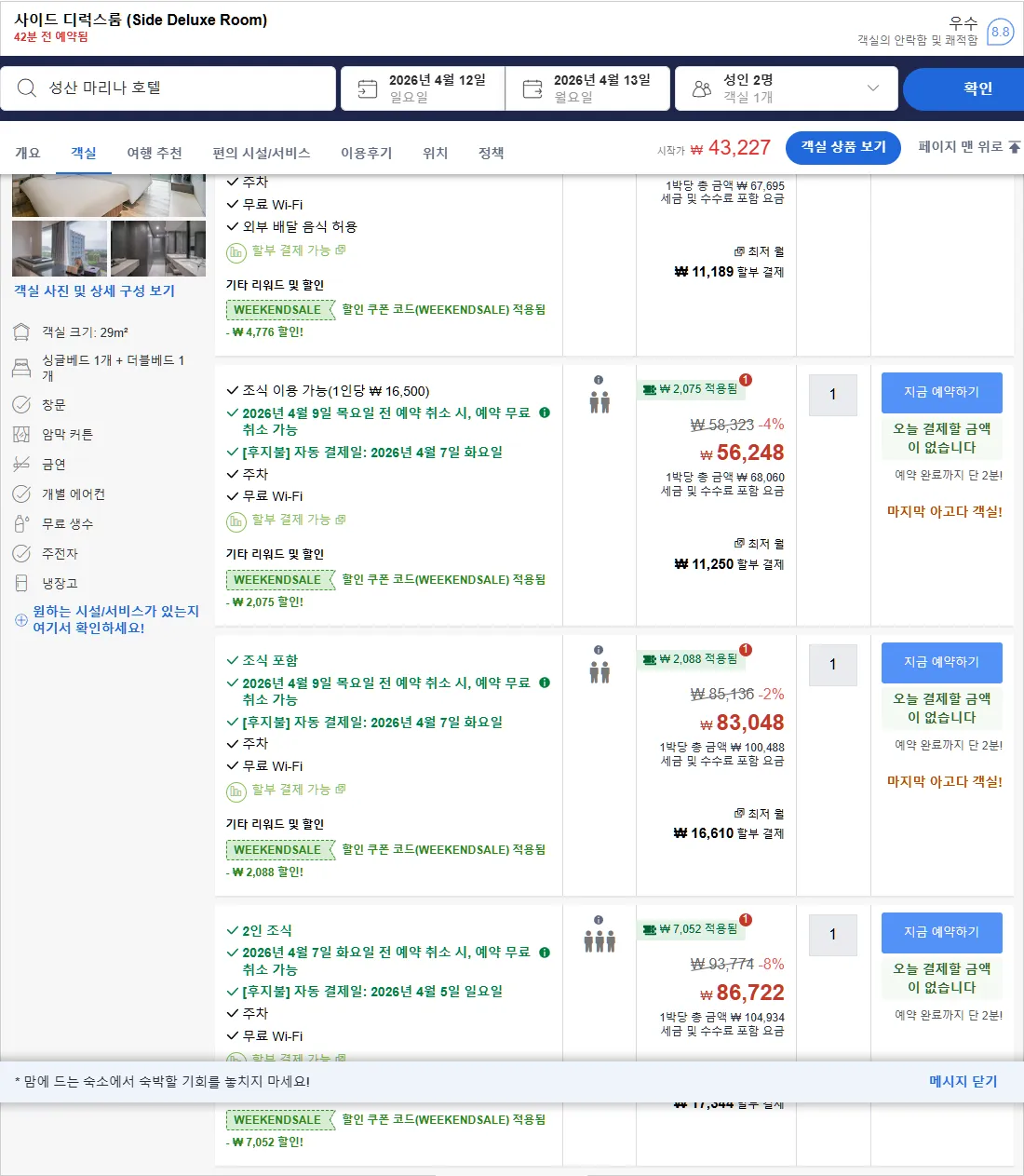The width and height of the screenshot is (1024, 1176).
Task: Click the large bedroom photo thumbnail
Action: click(x=109, y=196)
